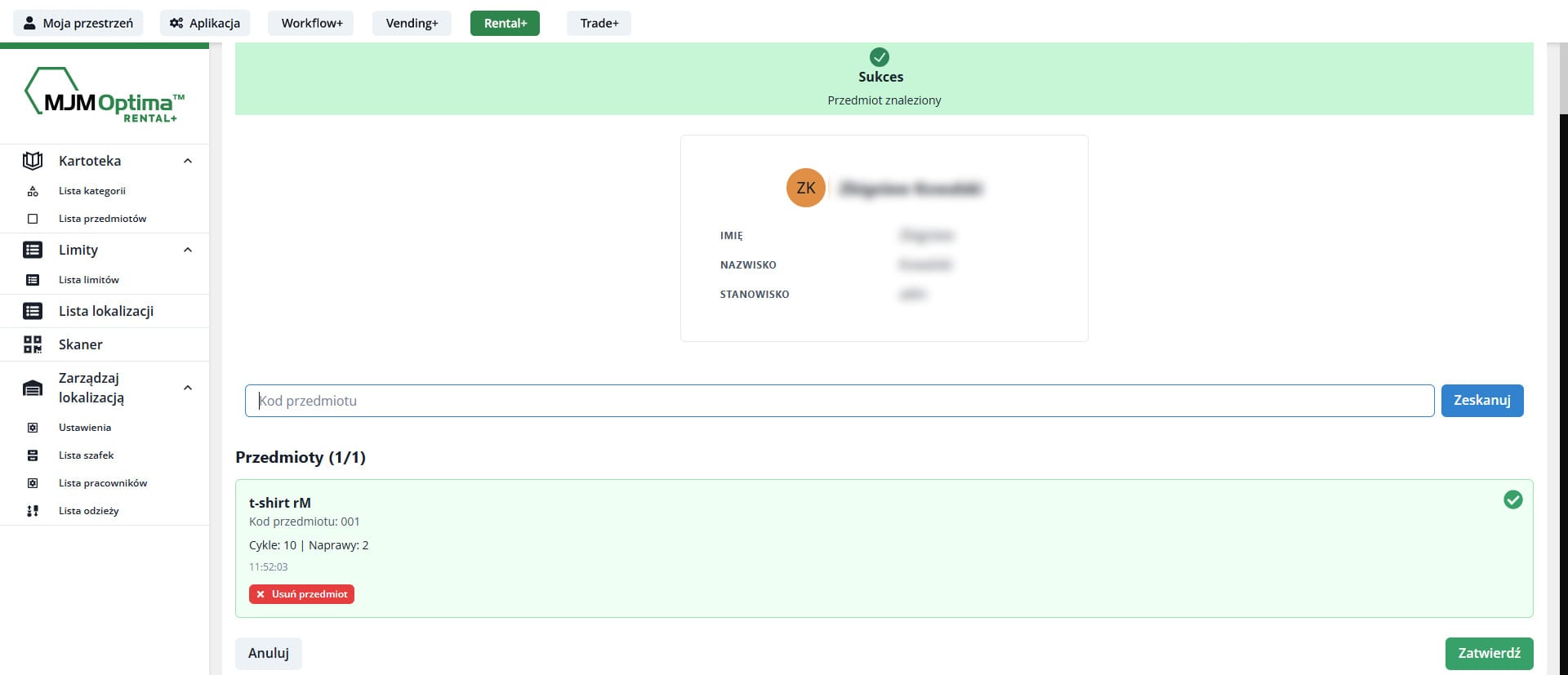The image size is (1568, 675).
Task: Collapse the Zarządzaj lokalizacją section
Action: coord(188,388)
